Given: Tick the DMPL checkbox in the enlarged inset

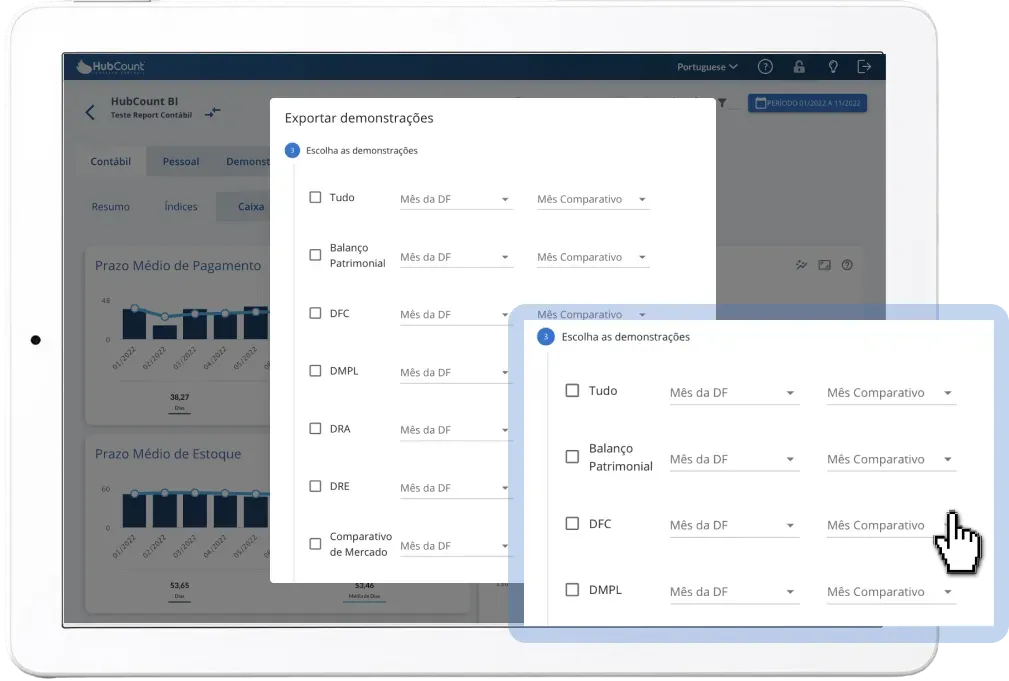Looking at the screenshot, I should click(572, 590).
